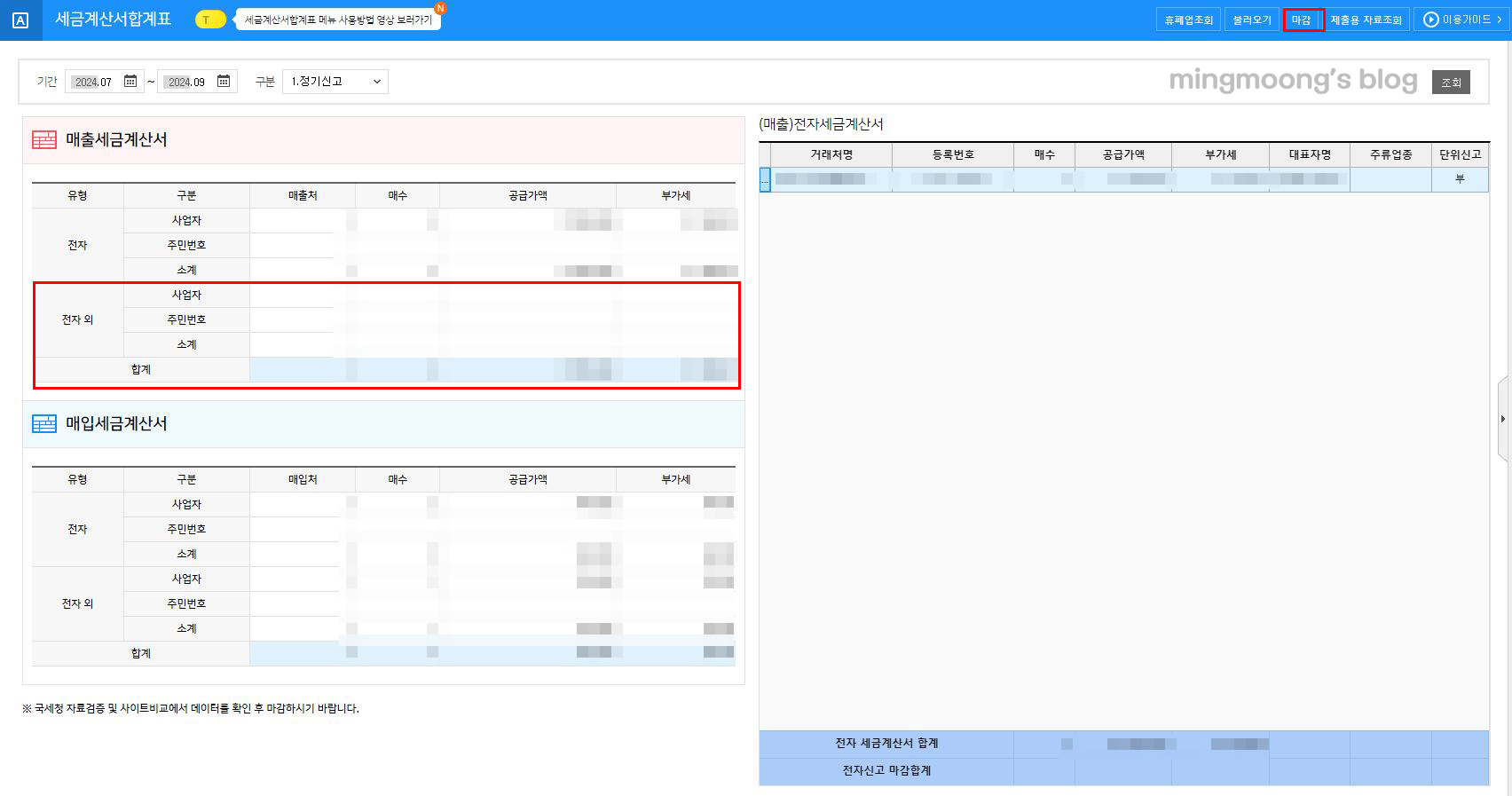Click the 매입처 column header
The width and height of the screenshot is (1512, 796).
tap(303, 479)
